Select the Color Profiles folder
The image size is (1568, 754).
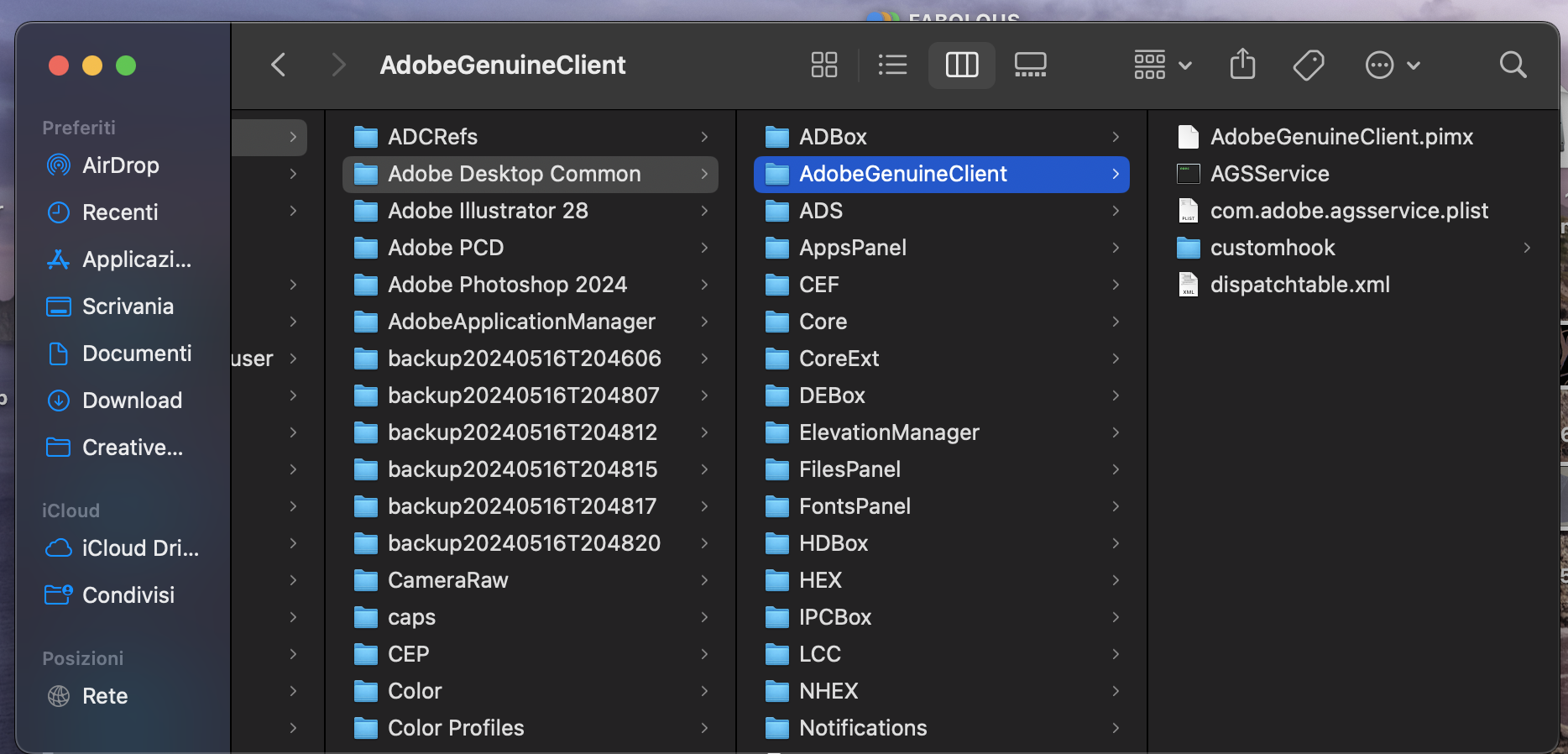(x=531, y=728)
